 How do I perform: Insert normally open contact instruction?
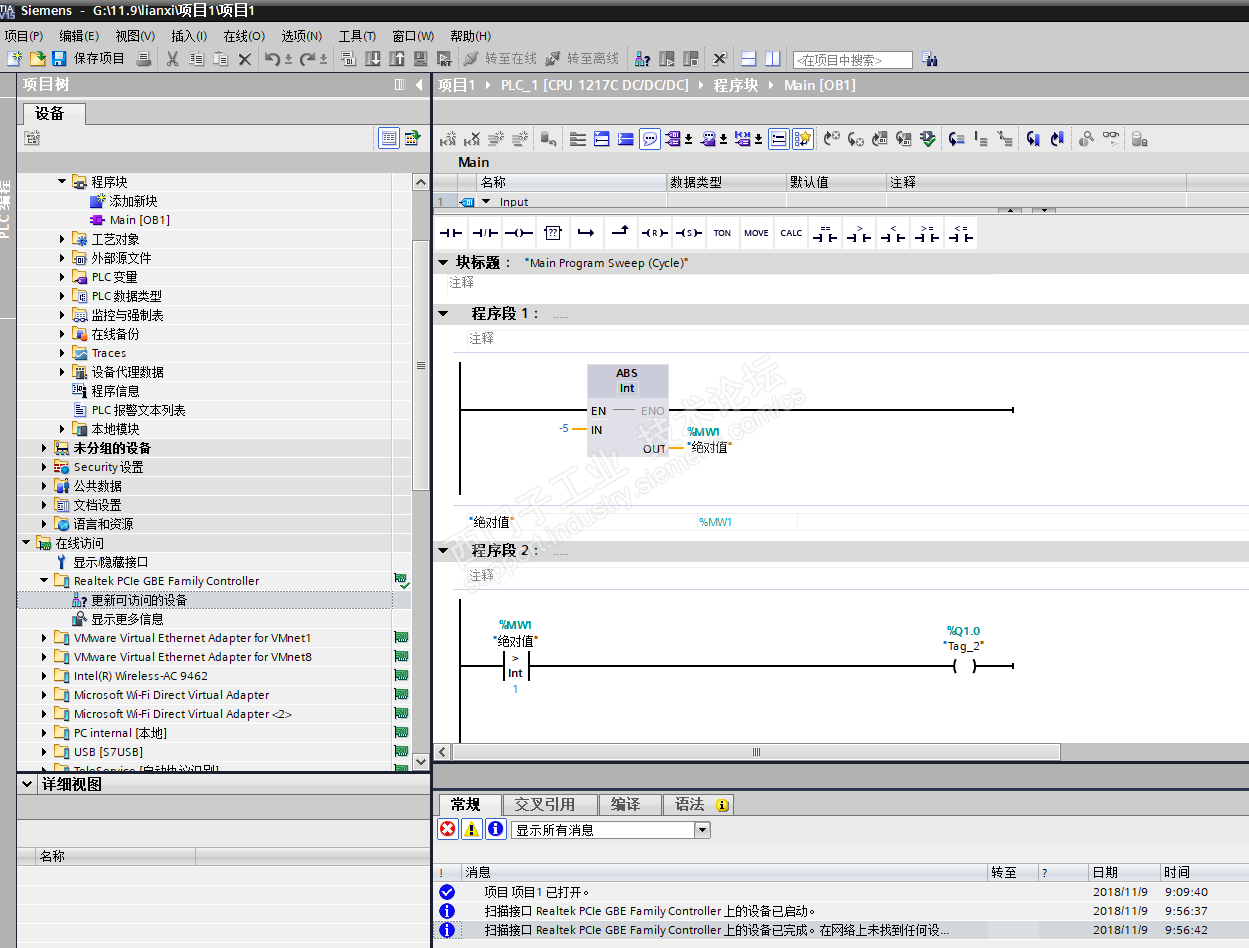pos(452,233)
